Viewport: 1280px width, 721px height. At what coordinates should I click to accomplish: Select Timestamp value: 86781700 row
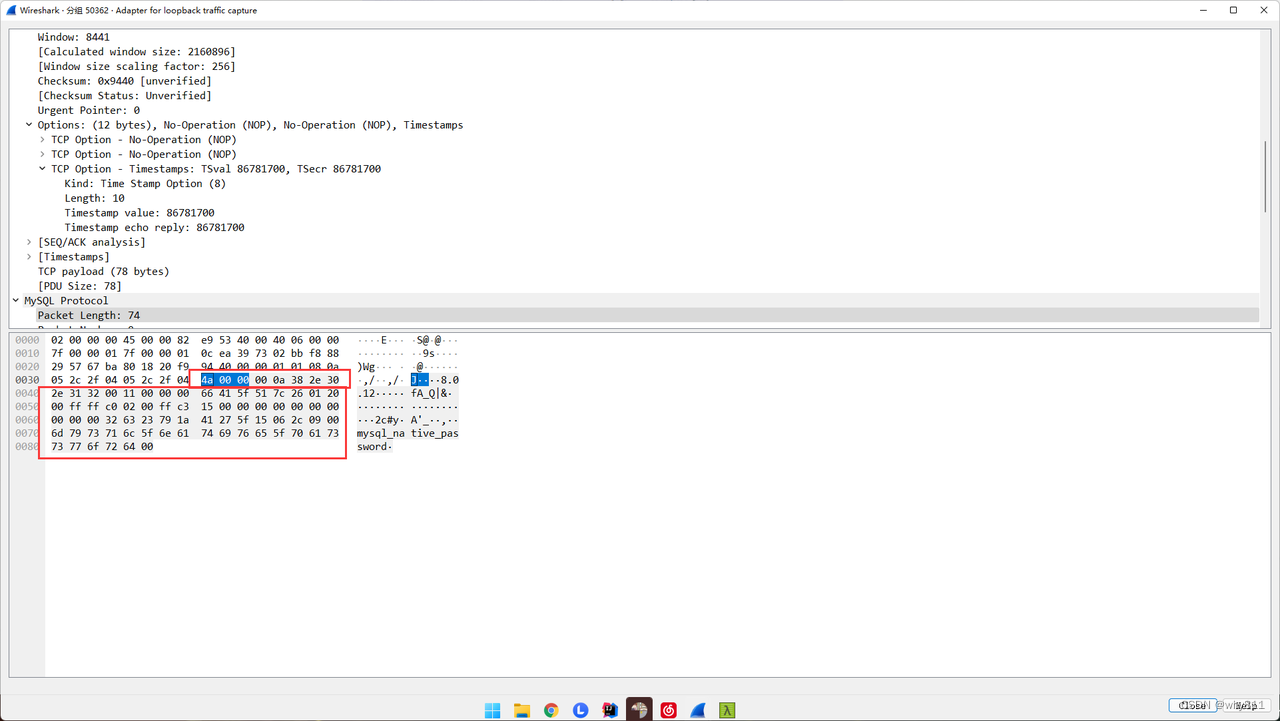tap(634, 213)
